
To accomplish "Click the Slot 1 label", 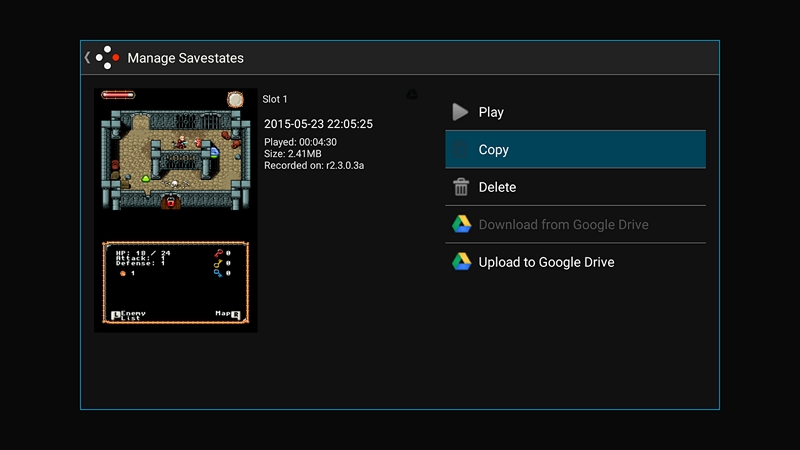I will tap(275, 99).
